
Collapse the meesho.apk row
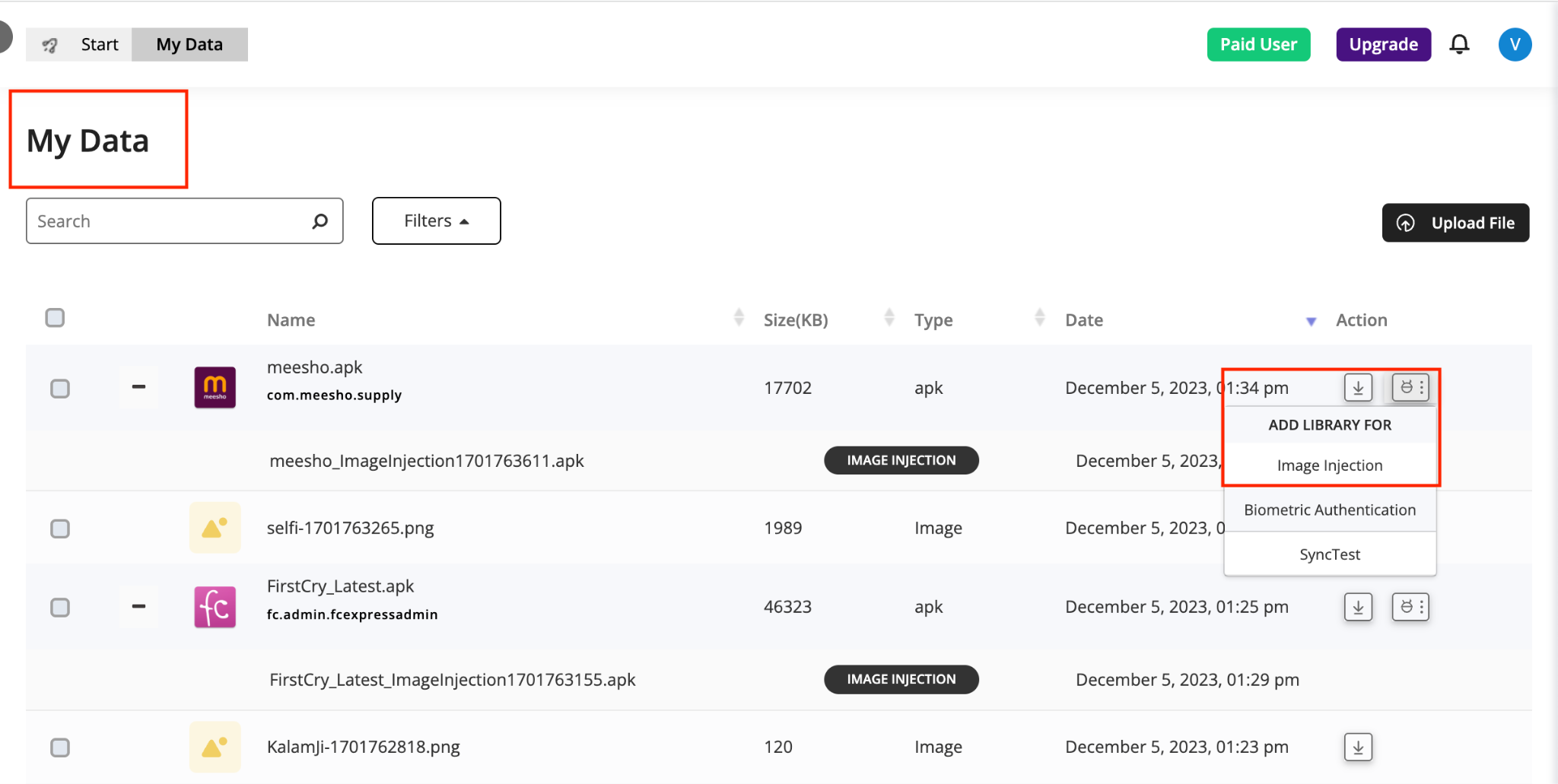coord(138,387)
